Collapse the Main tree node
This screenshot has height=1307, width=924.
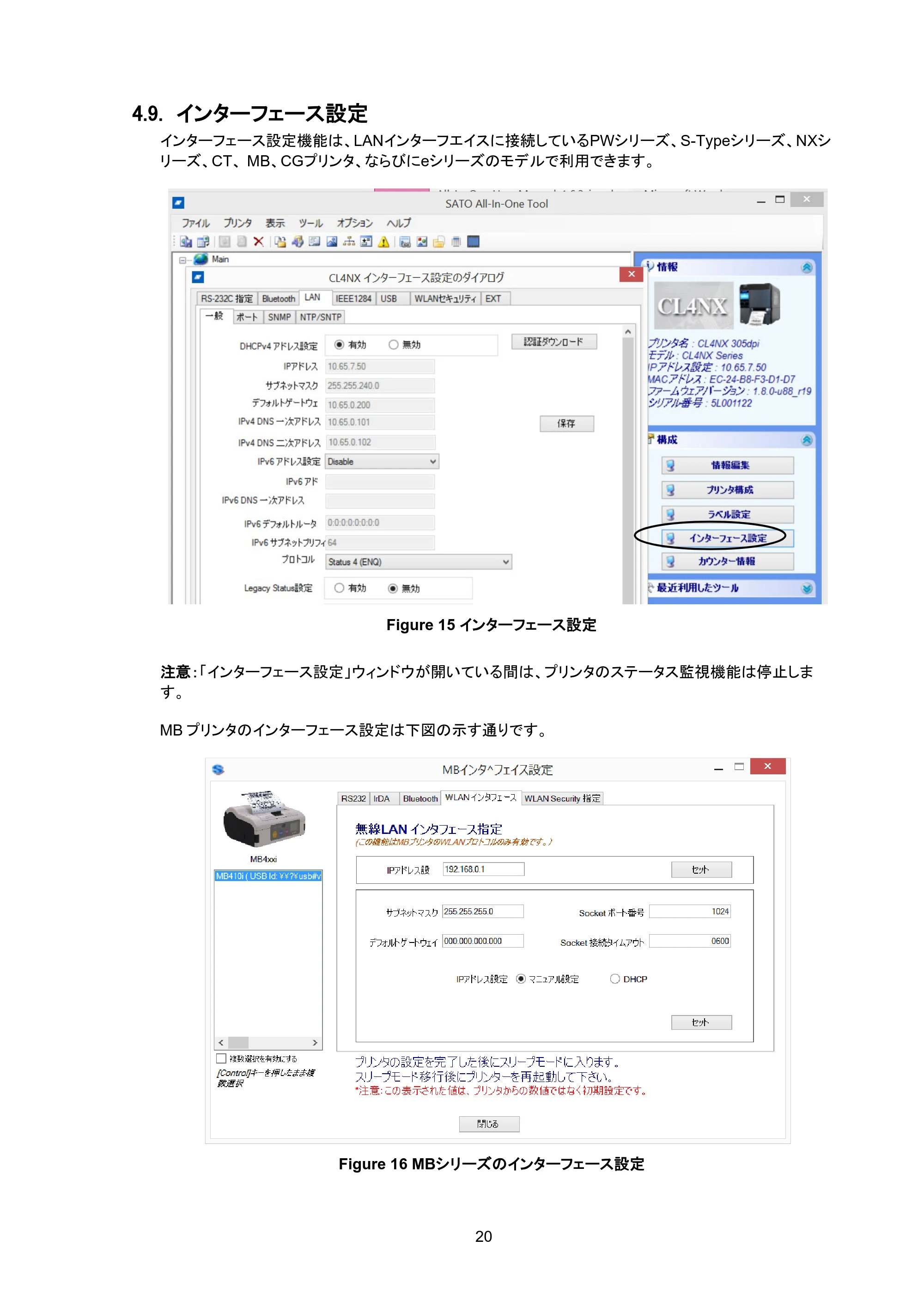[183, 260]
